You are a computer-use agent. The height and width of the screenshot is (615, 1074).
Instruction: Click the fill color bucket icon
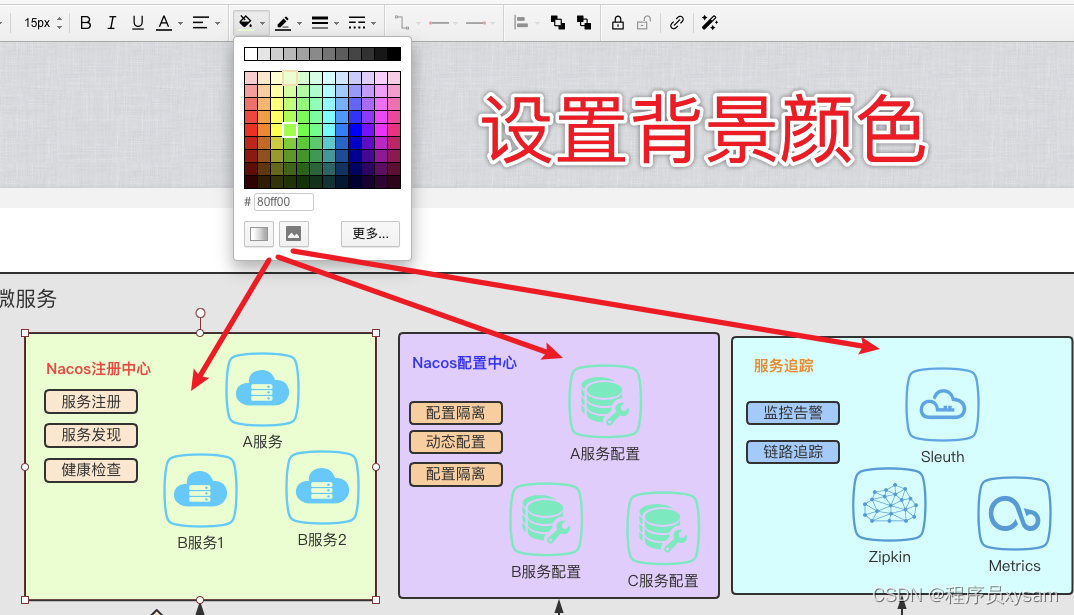tap(245, 23)
